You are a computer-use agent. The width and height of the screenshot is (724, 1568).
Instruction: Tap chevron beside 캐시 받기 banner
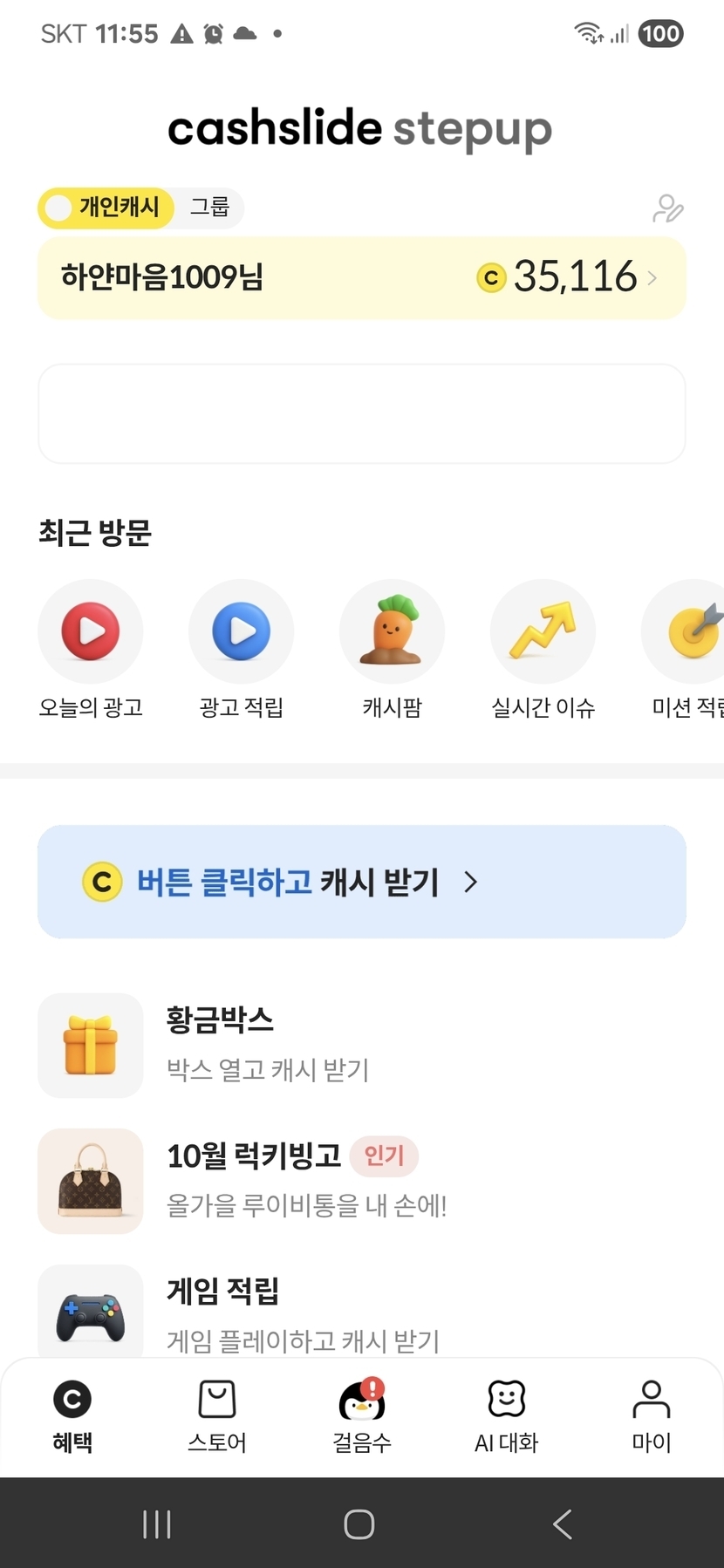(471, 882)
